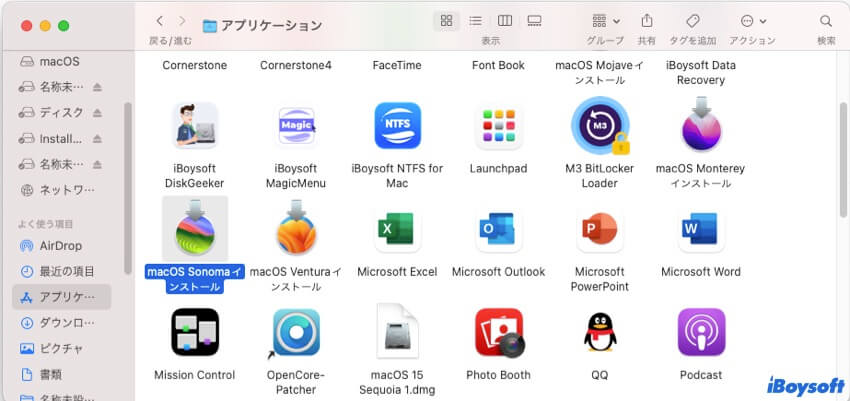Click the FaceTime label
The image size is (850, 401).
coord(397,66)
